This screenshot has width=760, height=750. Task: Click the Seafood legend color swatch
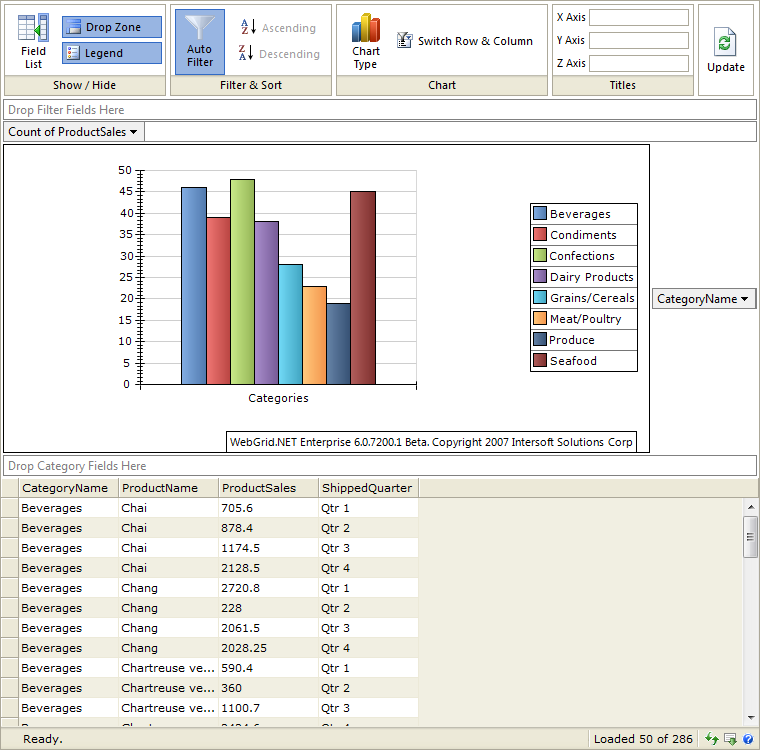point(540,361)
